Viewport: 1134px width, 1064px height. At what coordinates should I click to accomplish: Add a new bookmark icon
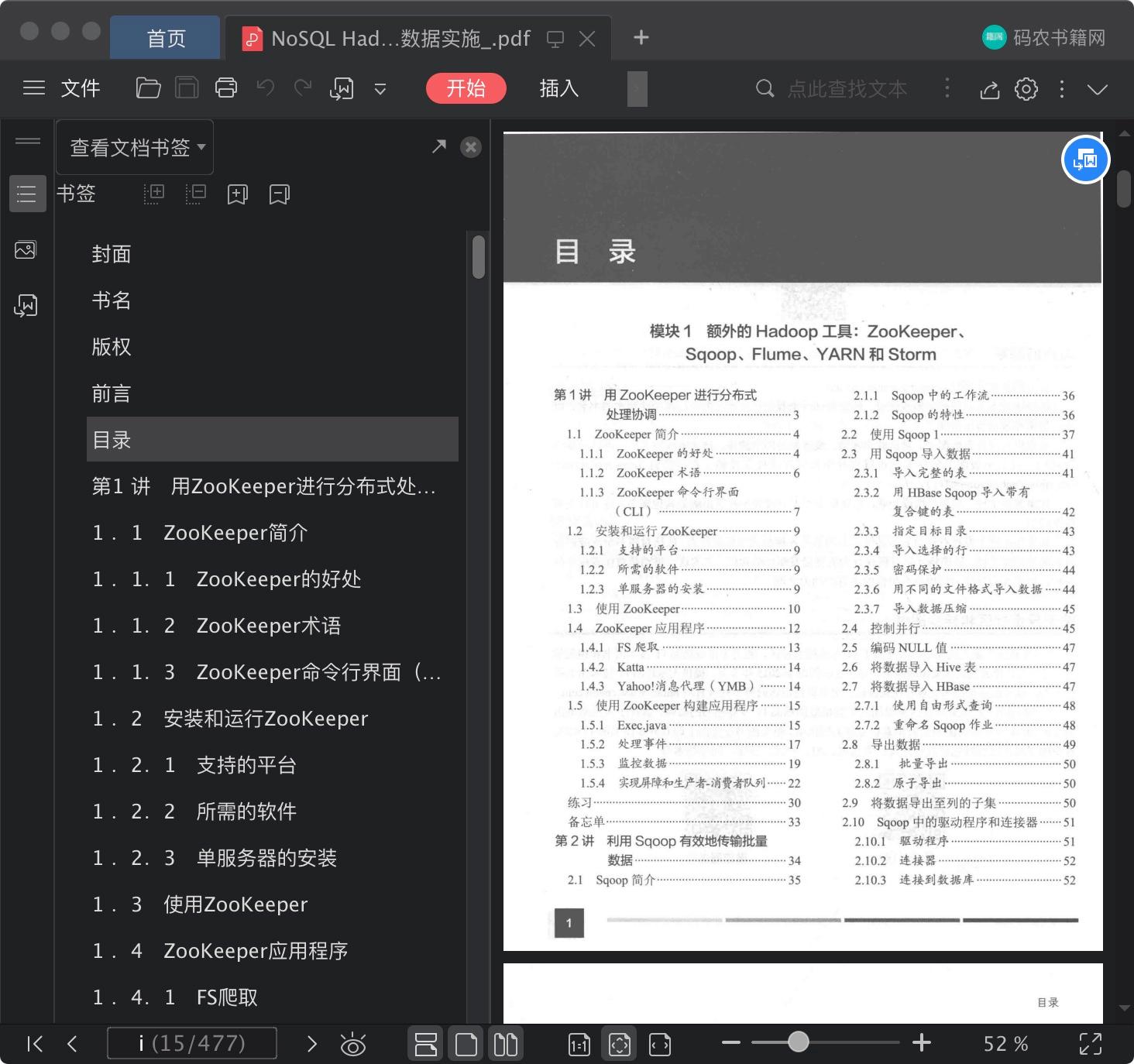click(x=237, y=194)
